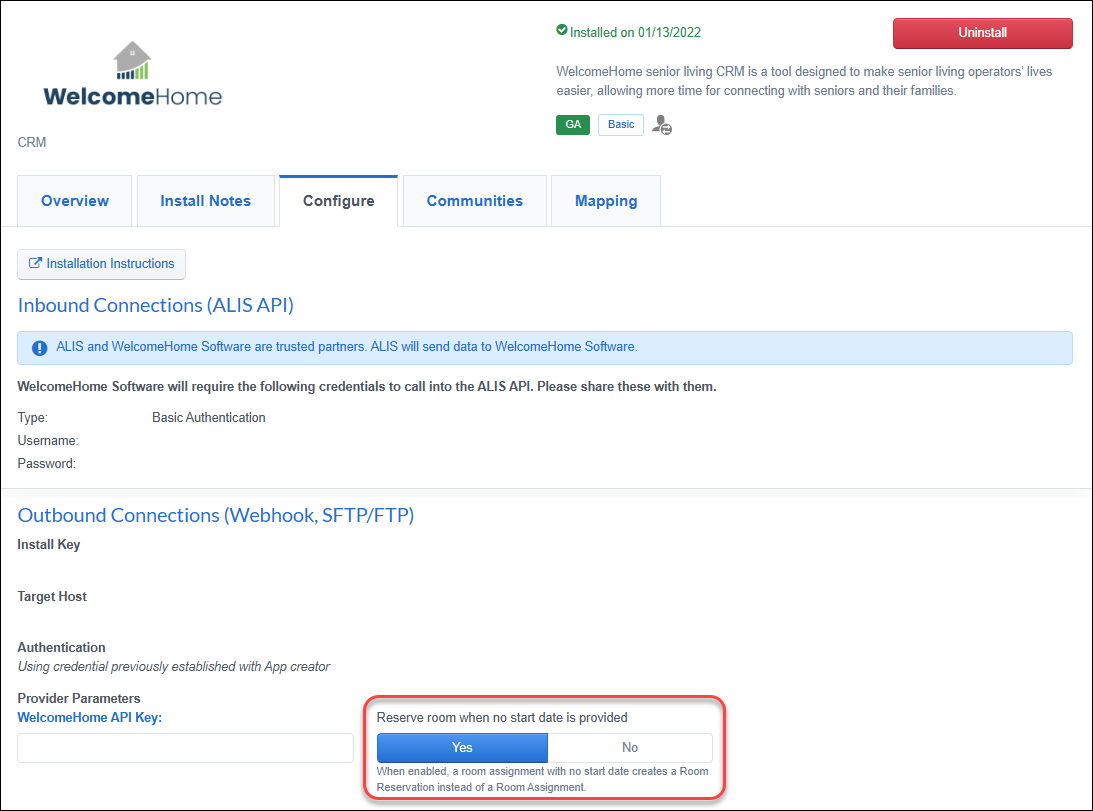1093x811 pixels.
Task: Click the WelcomeHome logo
Action: [132, 74]
